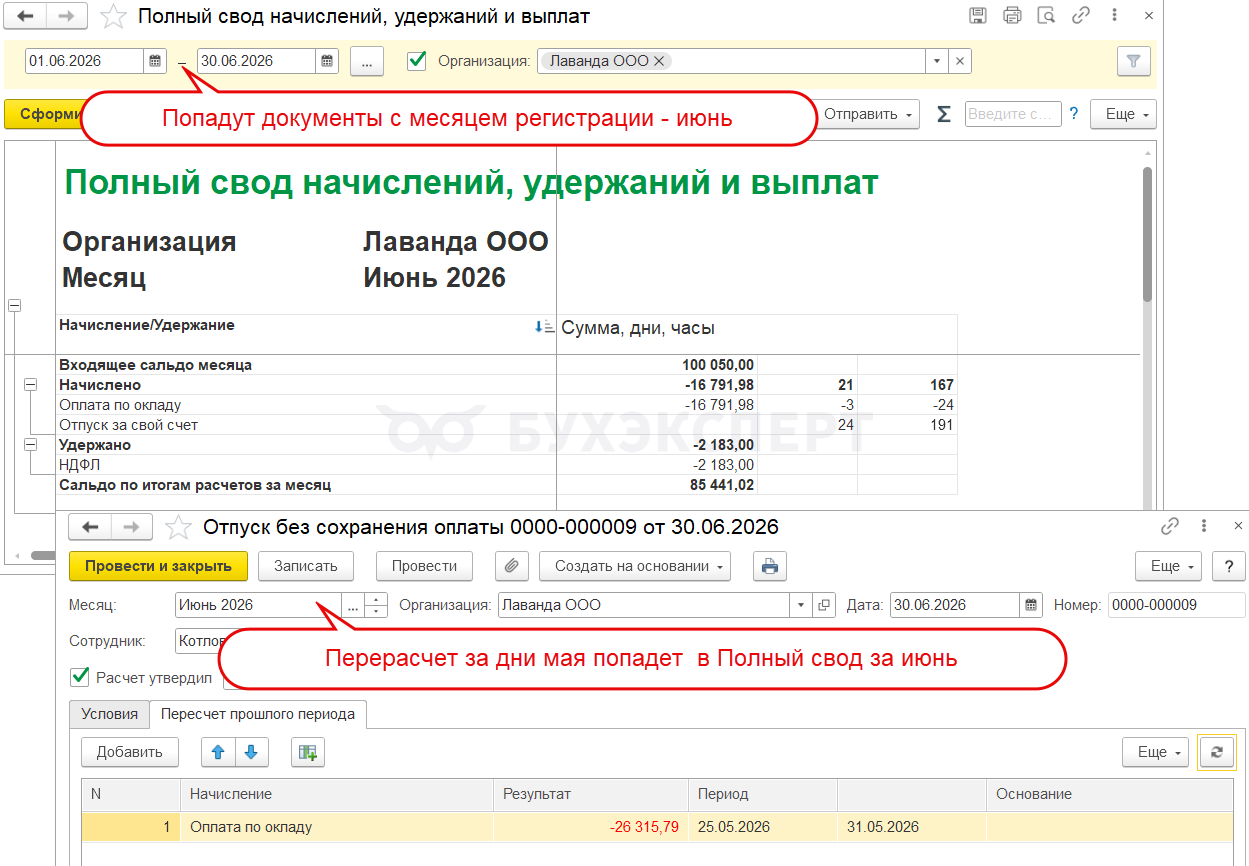Go forward in the Отпуск document window

pyautogui.click(x=132, y=527)
